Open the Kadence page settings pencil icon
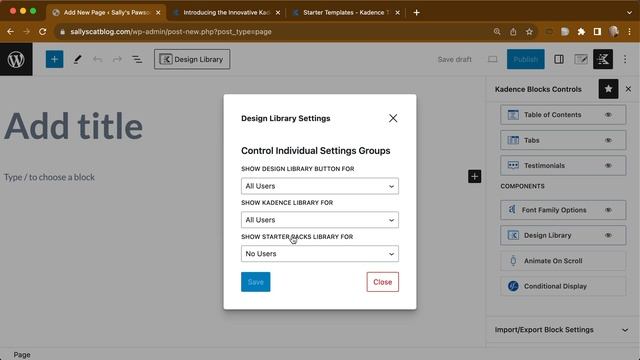The height and width of the screenshot is (360, 640). pos(581,60)
